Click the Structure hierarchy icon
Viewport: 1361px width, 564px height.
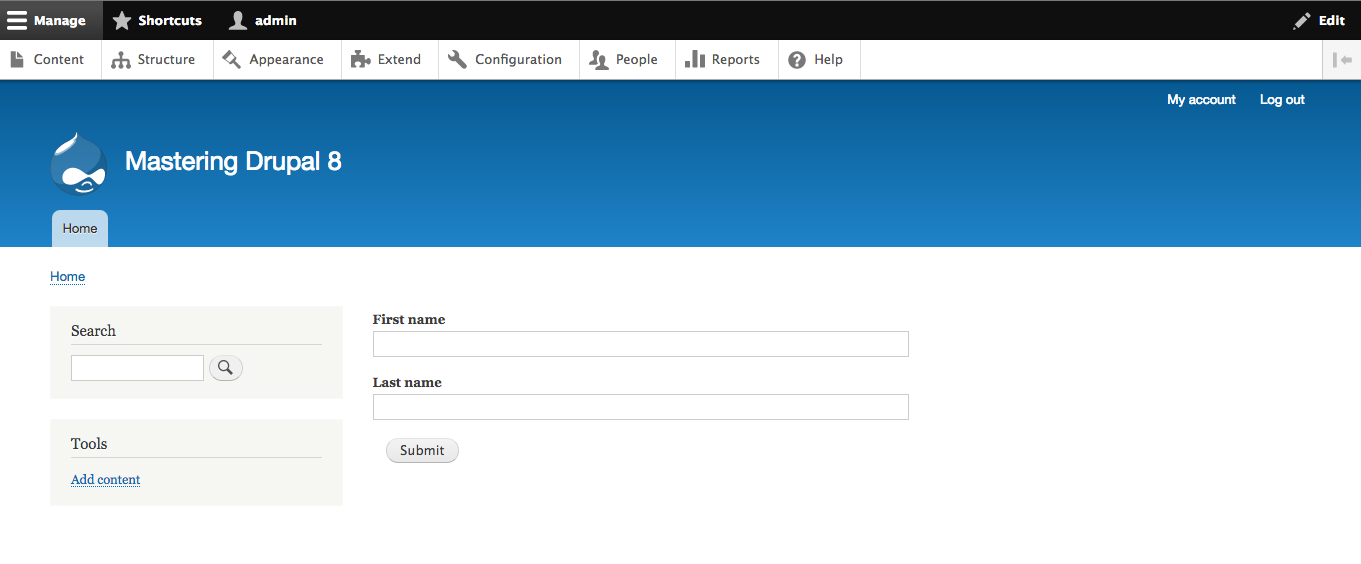coord(121,60)
